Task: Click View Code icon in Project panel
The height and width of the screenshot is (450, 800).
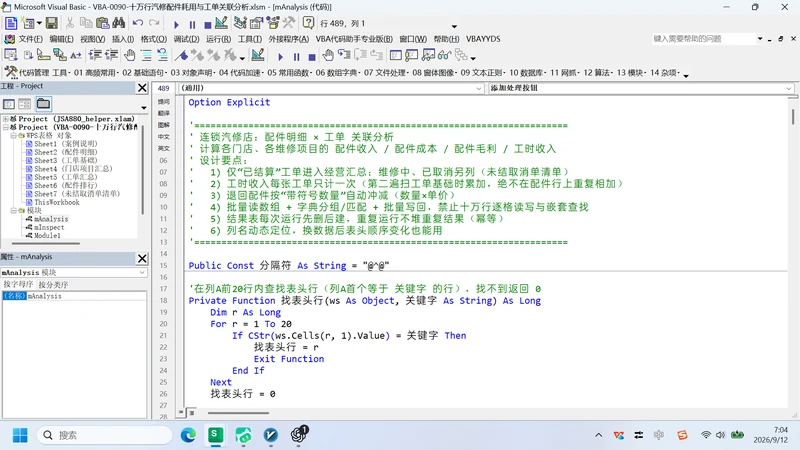Action: [9, 104]
